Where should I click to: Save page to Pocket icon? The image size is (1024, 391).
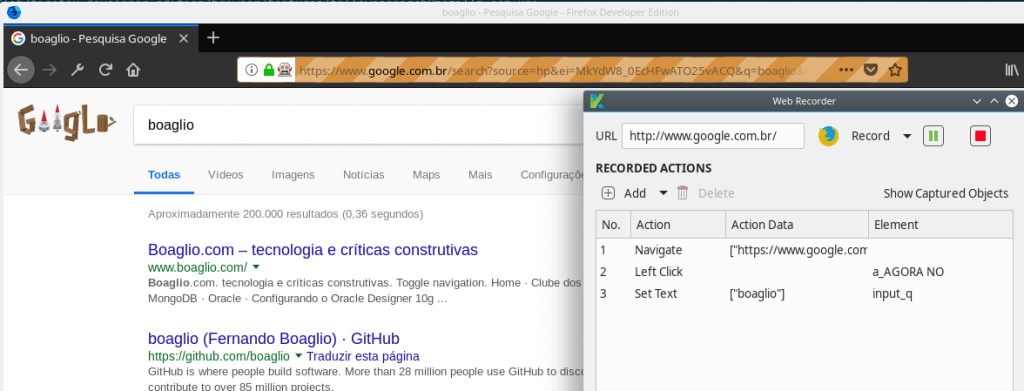[x=871, y=70]
